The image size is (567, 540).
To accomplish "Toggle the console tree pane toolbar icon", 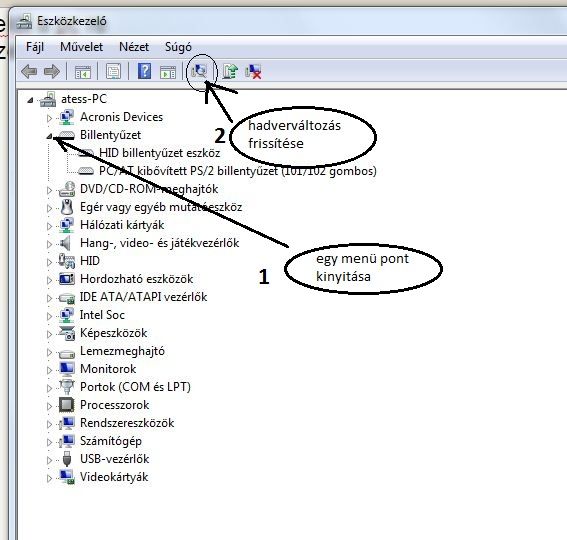I will click(x=82, y=72).
